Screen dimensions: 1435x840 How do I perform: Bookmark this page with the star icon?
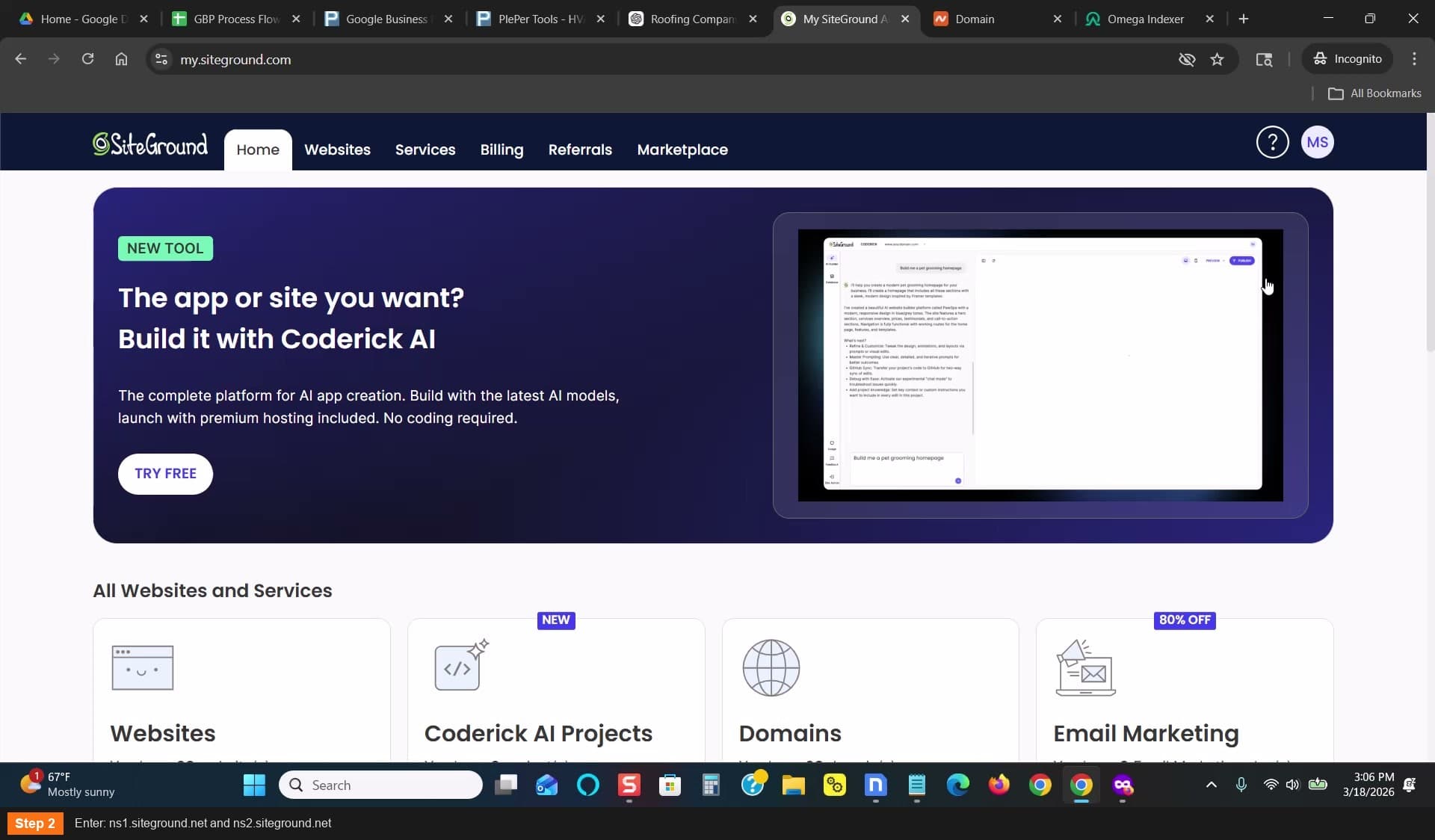(x=1217, y=59)
